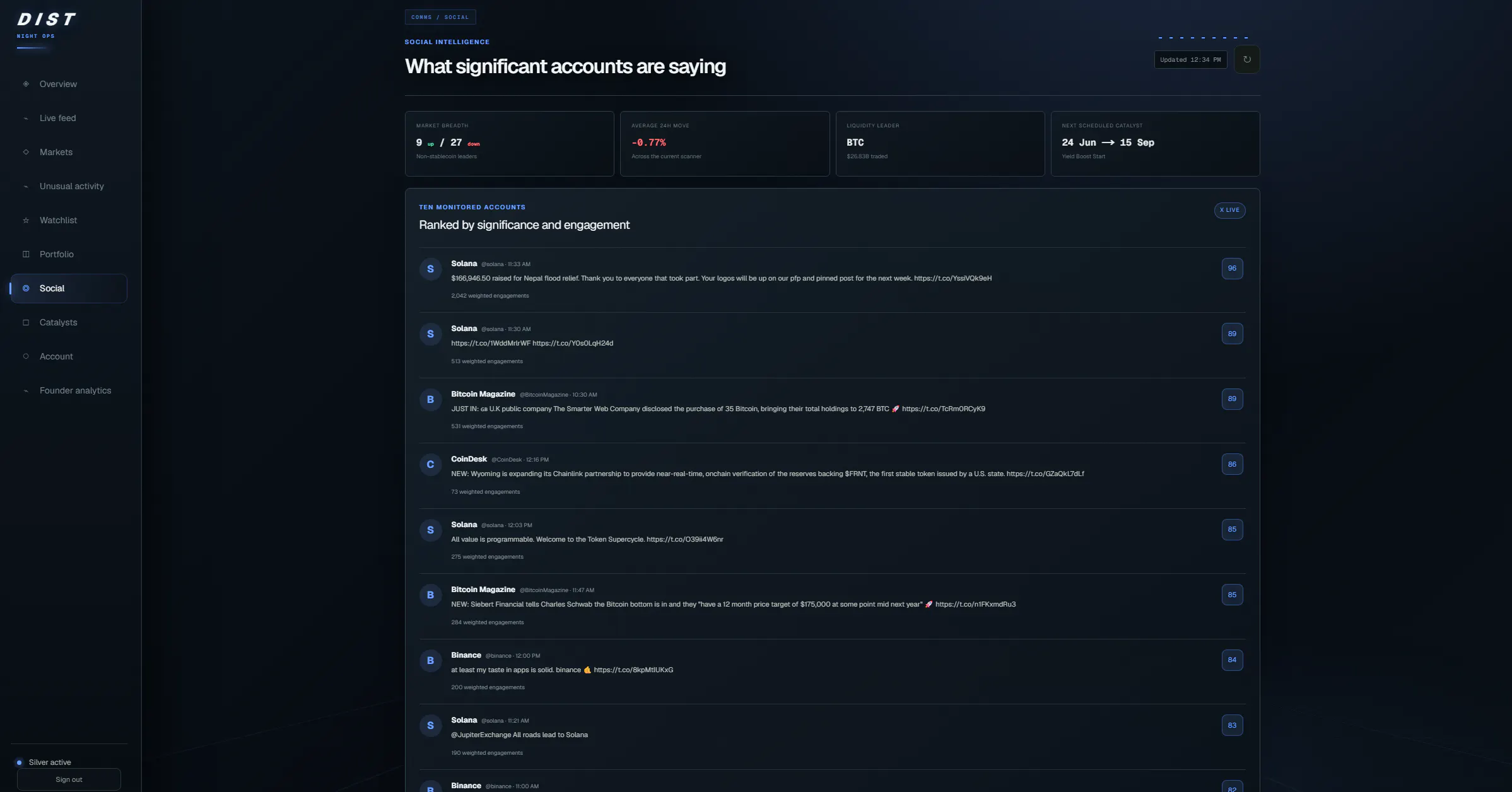Navigate to Catalysts
The image size is (1512, 792).
coord(69,322)
